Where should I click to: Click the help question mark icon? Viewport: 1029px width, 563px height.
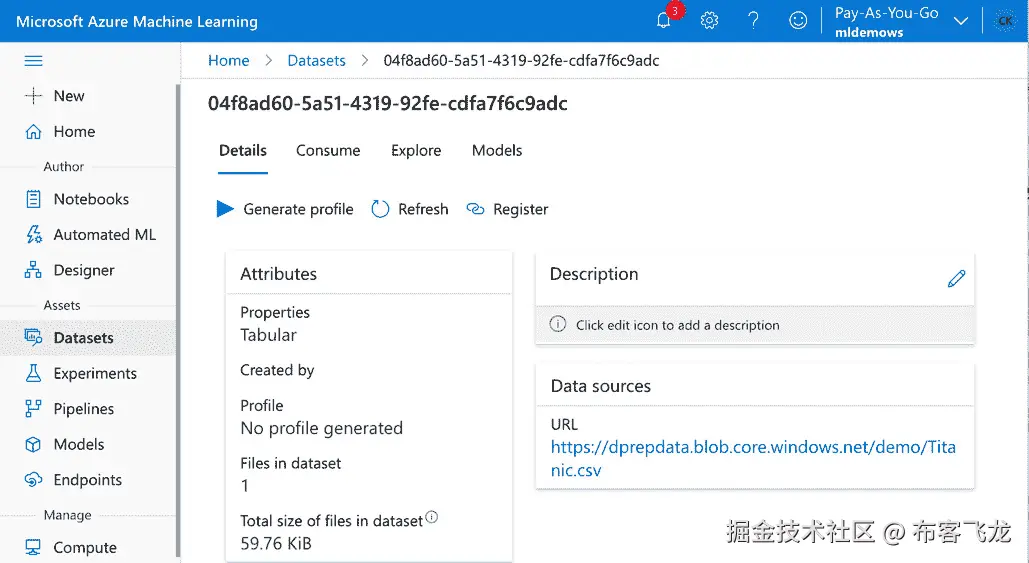coord(753,20)
